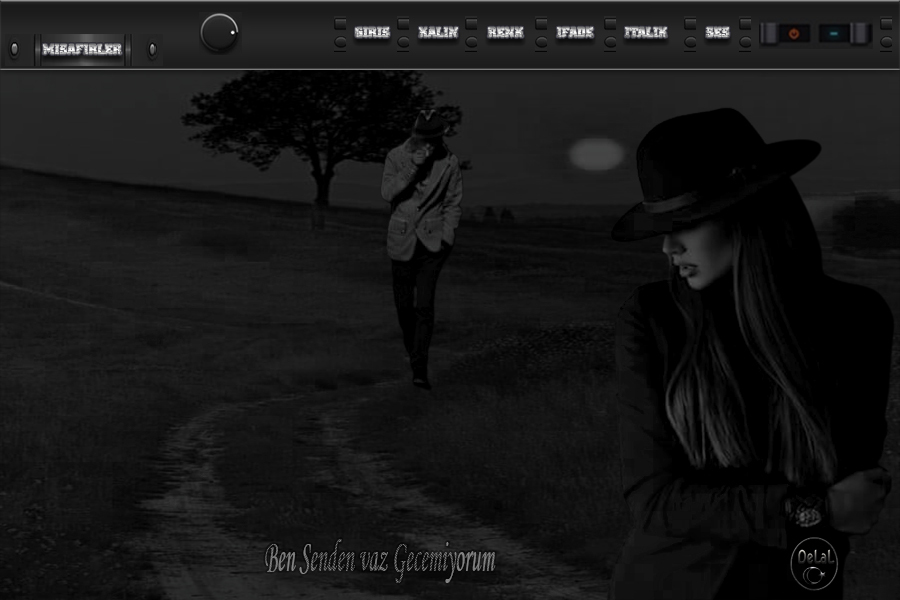Toggle KALIN bold text option
This screenshot has width=900, height=600.
coord(438,32)
